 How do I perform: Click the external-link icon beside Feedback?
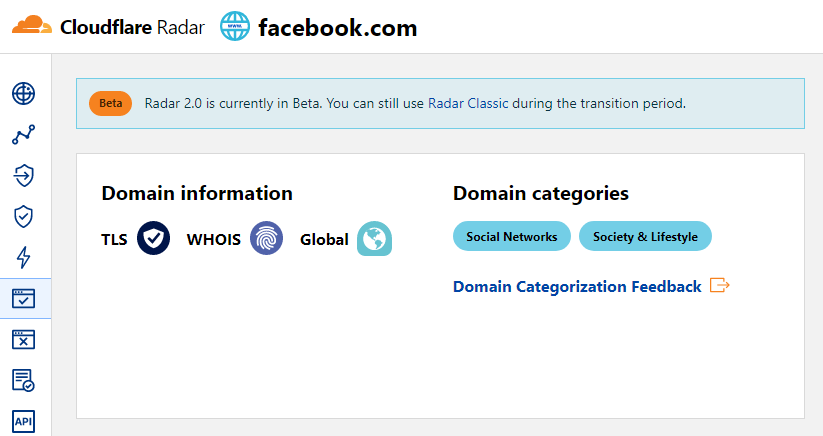tap(720, 286)
